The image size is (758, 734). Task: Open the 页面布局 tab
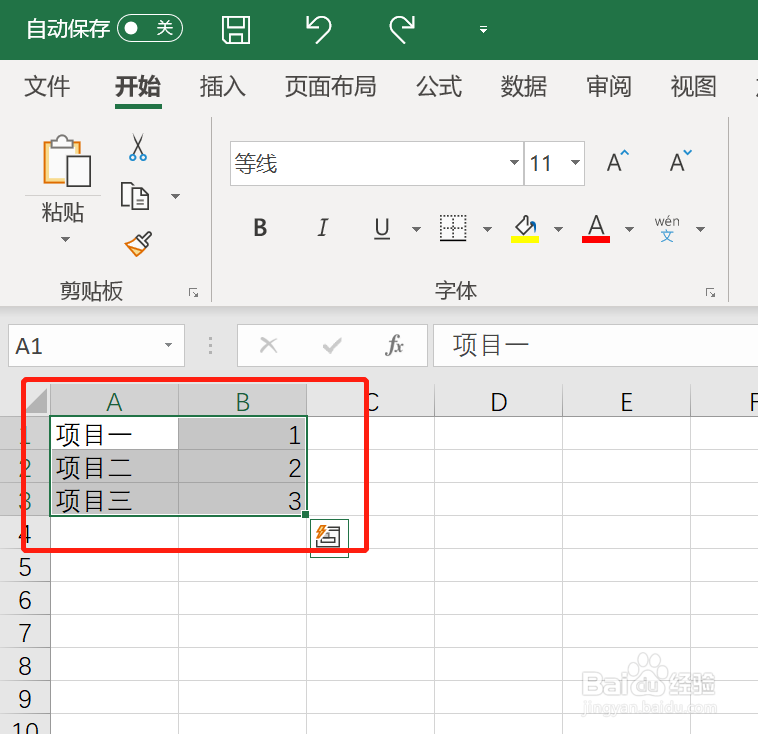(331, 87)
